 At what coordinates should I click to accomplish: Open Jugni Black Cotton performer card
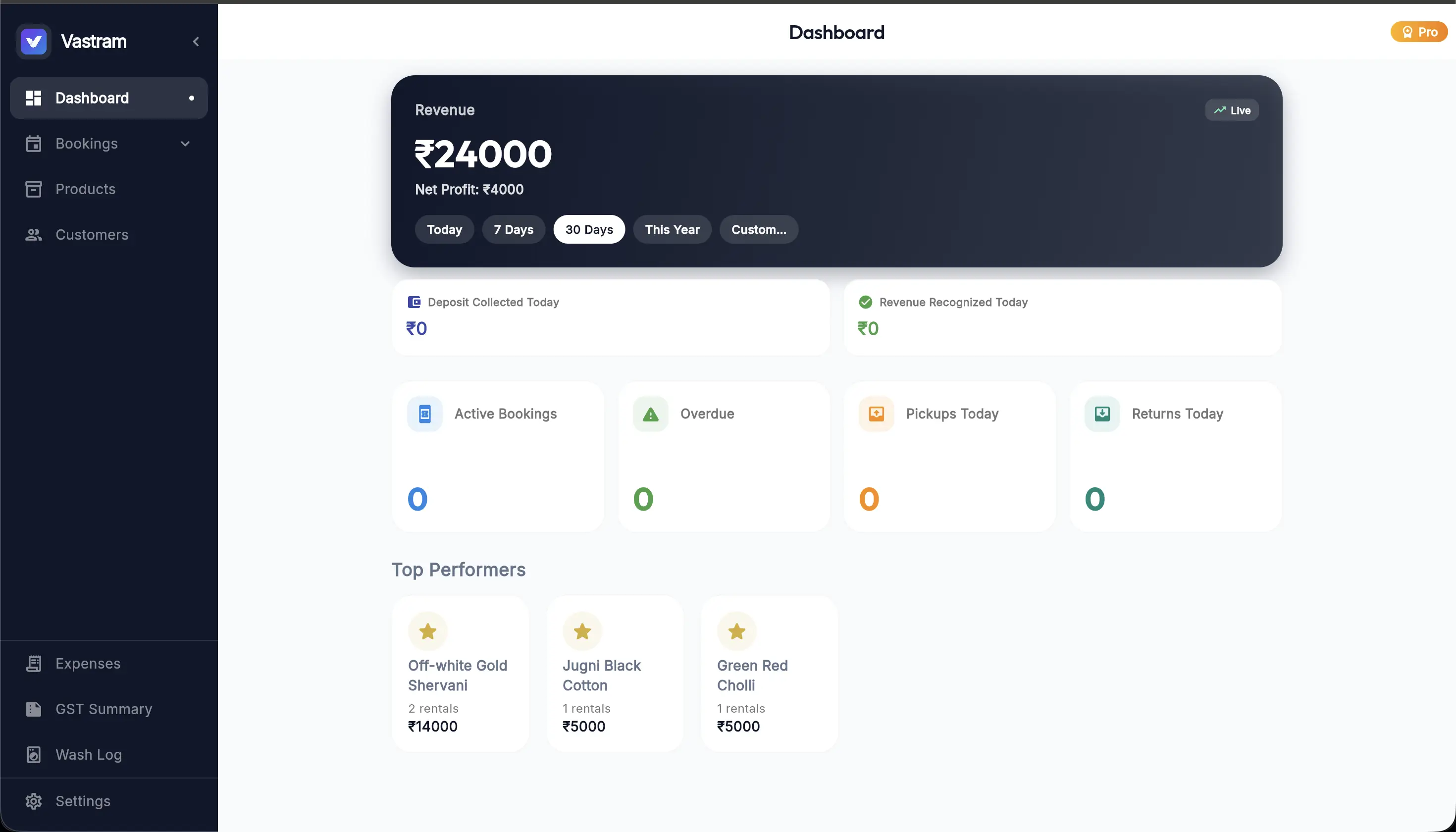coord(615,674)
